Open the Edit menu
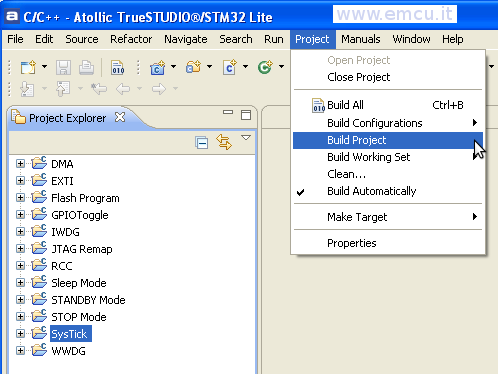The width and height of the screenshot is (498, 374). (44, 39)
